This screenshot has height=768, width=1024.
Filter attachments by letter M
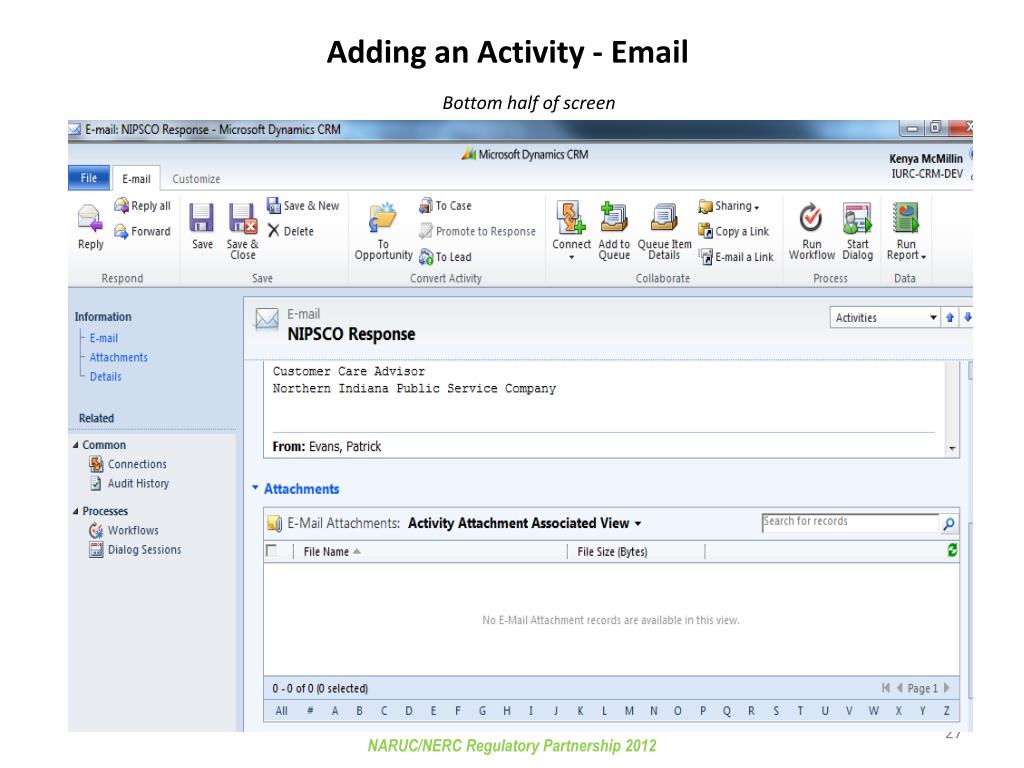(x=629, y=711)
